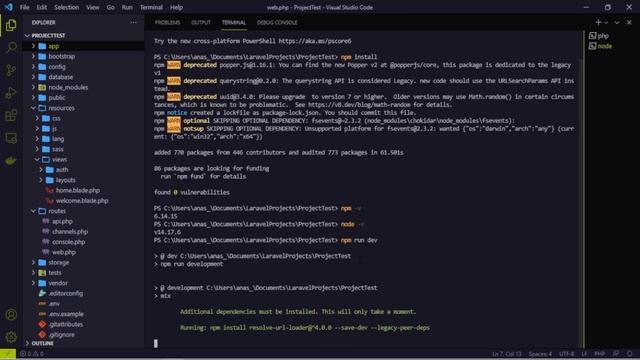This screenshot has height=360, width=640.
Task: Open the Go menu
Action: (111, 7)
